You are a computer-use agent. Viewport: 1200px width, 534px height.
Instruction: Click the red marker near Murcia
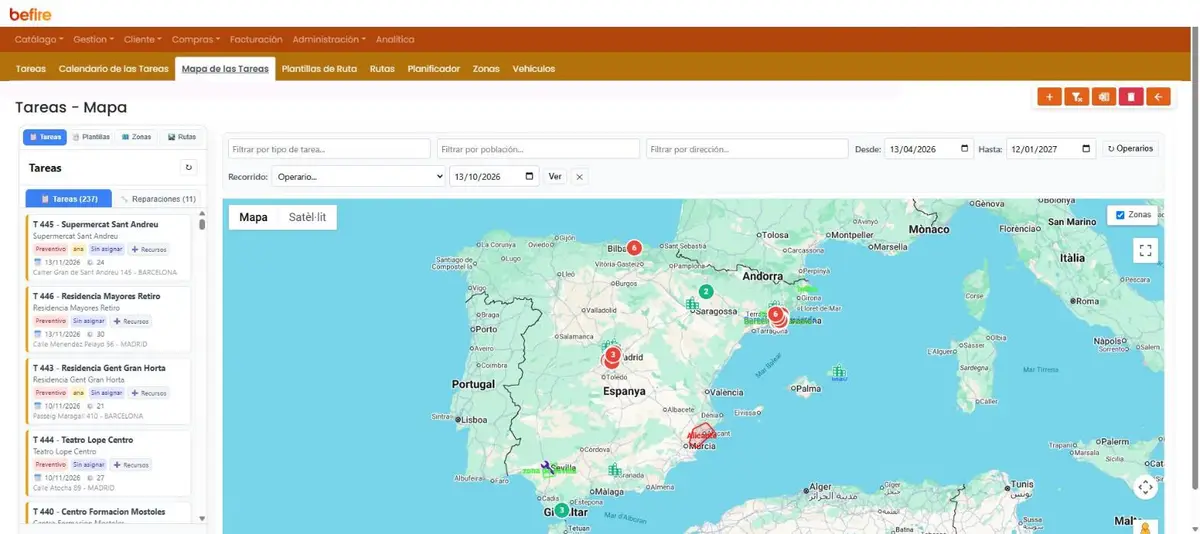point(701,434)
